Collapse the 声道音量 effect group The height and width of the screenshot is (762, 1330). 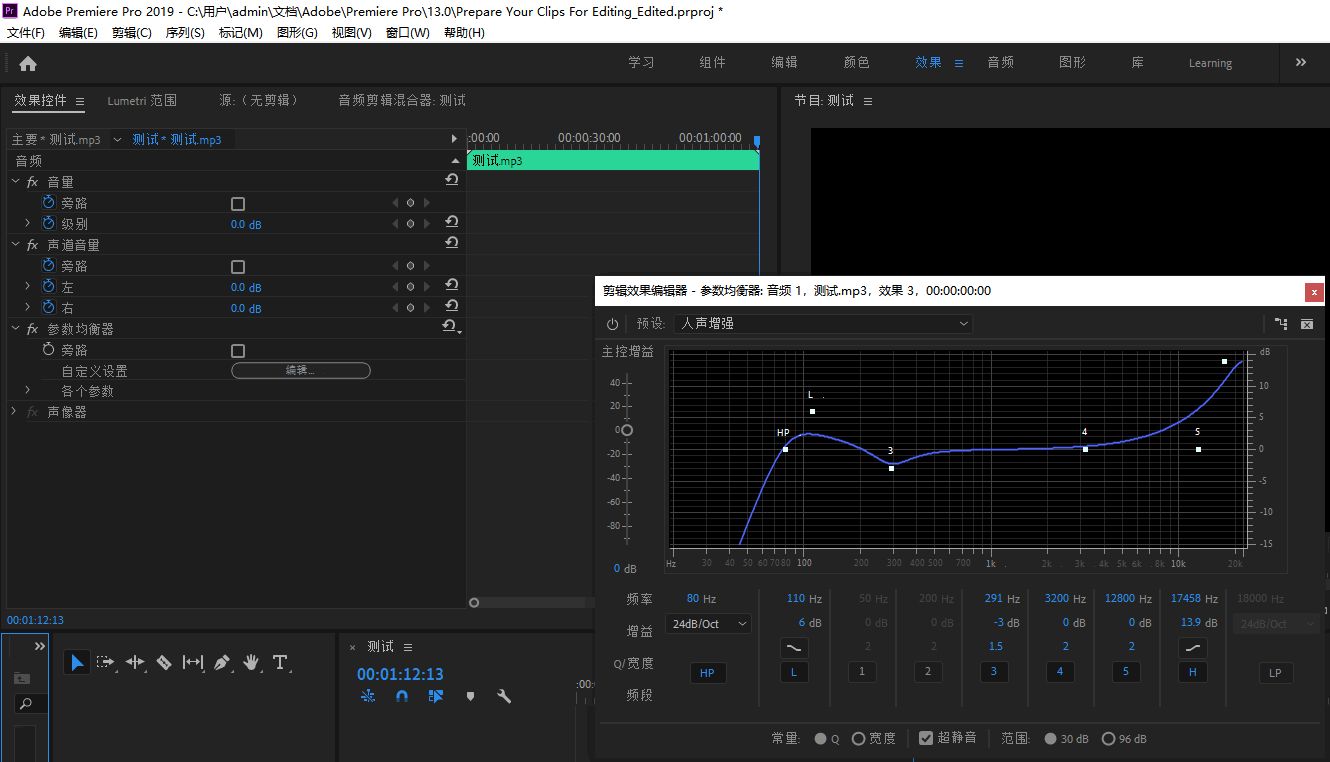(15, 244)
